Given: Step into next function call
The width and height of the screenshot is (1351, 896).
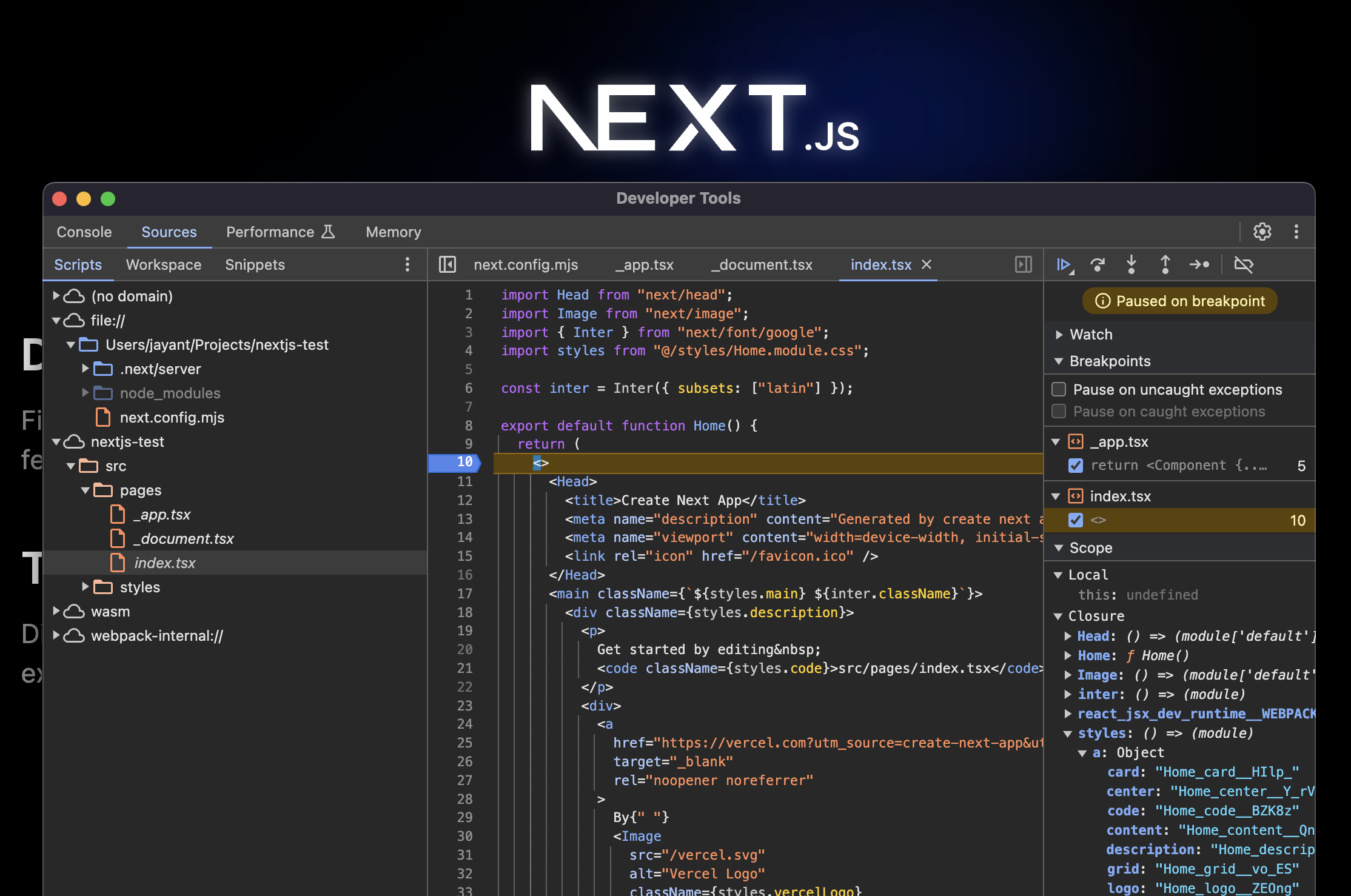Looking at the screenshot, I should 1131,265.
